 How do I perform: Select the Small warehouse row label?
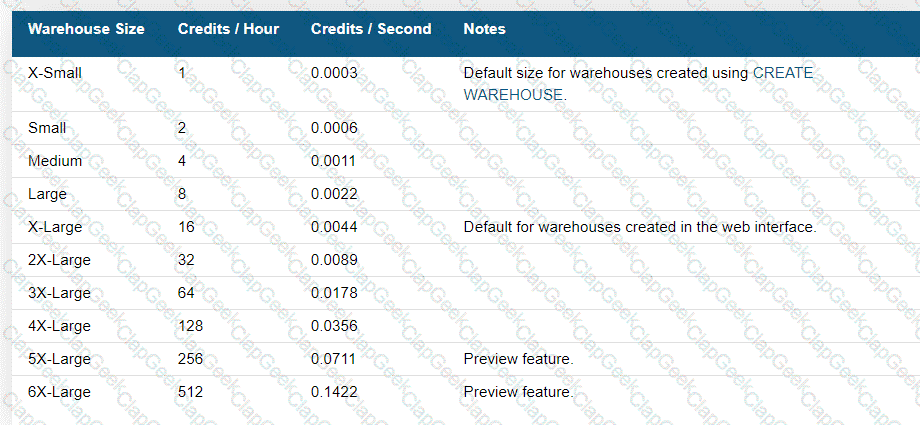pyautogui.click(x=47, y=128)
